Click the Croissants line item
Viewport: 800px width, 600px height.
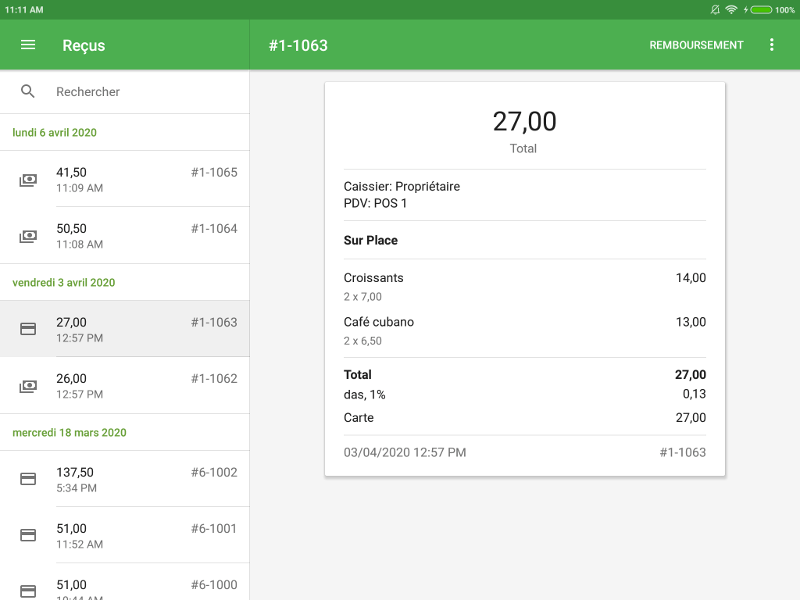524,286
